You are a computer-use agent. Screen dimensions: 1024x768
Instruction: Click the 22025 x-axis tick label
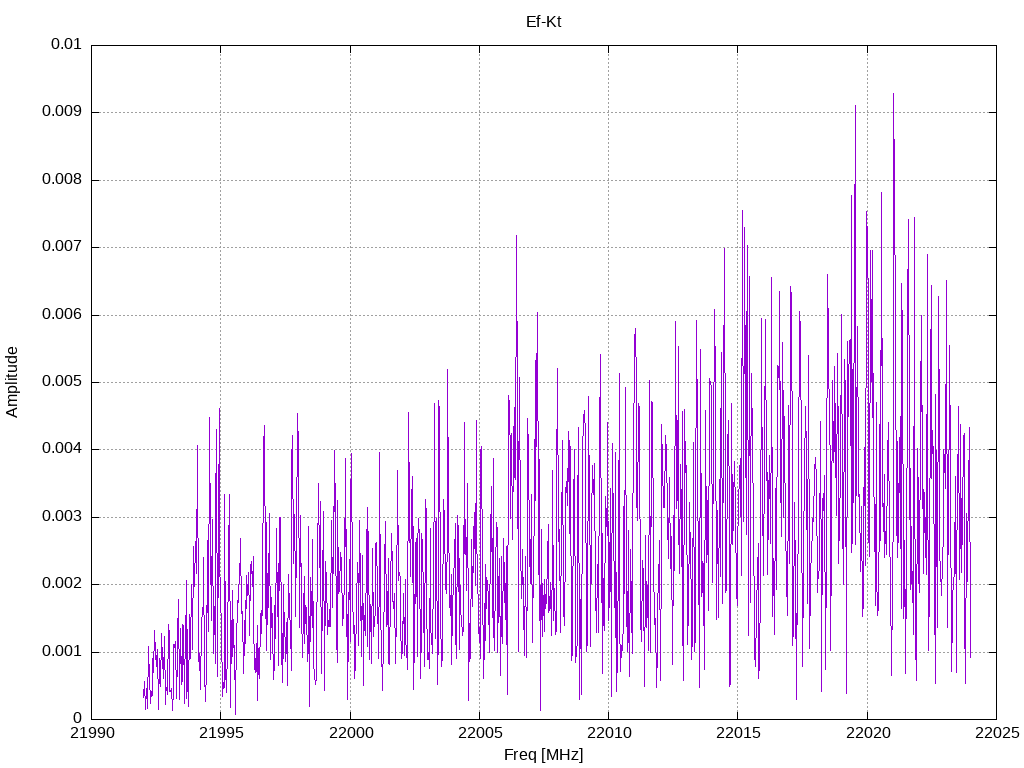coord(997,733)
